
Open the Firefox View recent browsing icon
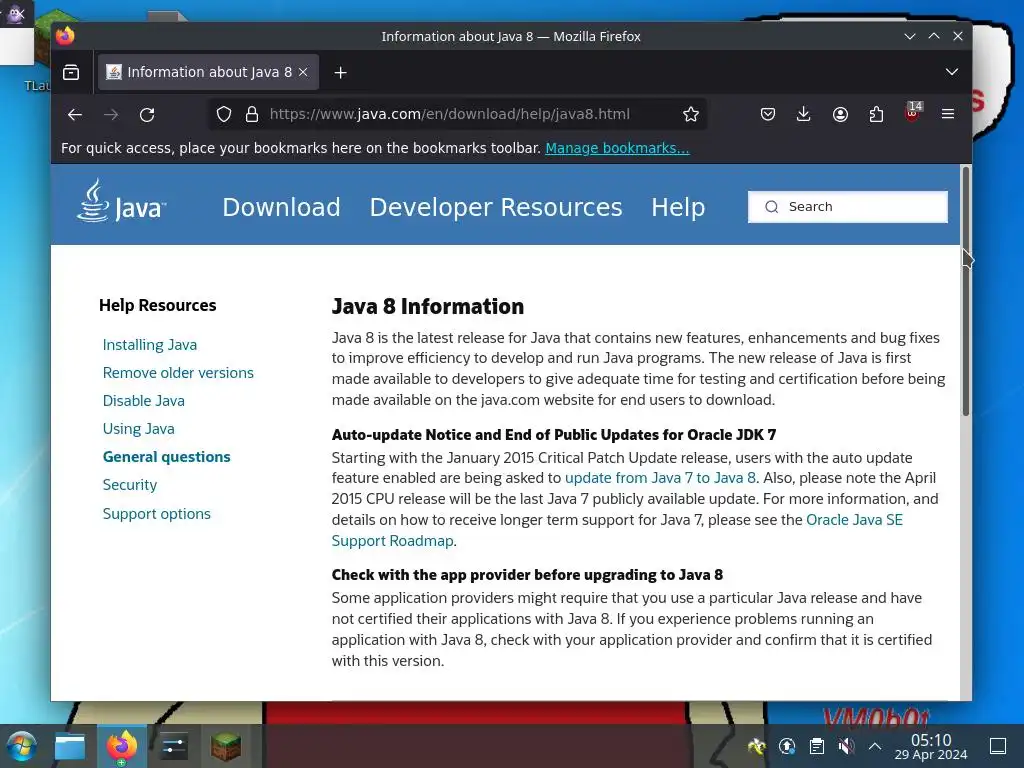(71, 72)
